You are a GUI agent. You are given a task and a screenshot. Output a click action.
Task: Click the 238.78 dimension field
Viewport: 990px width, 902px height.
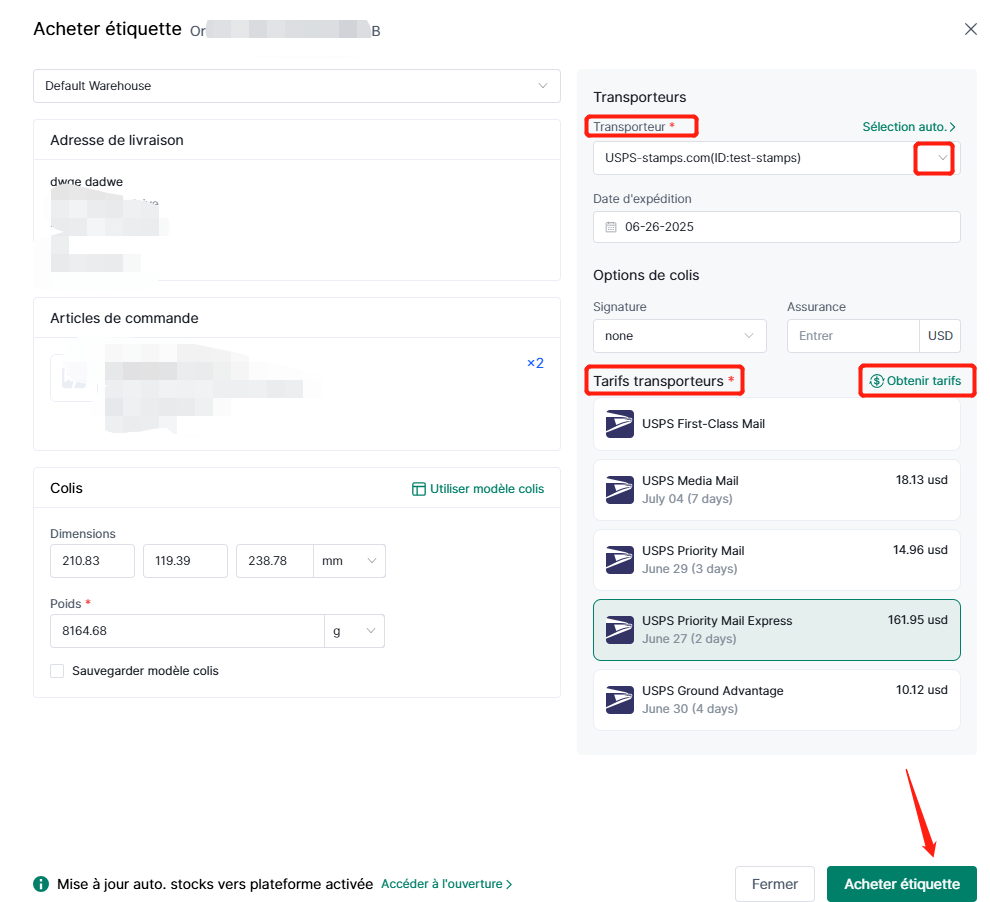275,561
